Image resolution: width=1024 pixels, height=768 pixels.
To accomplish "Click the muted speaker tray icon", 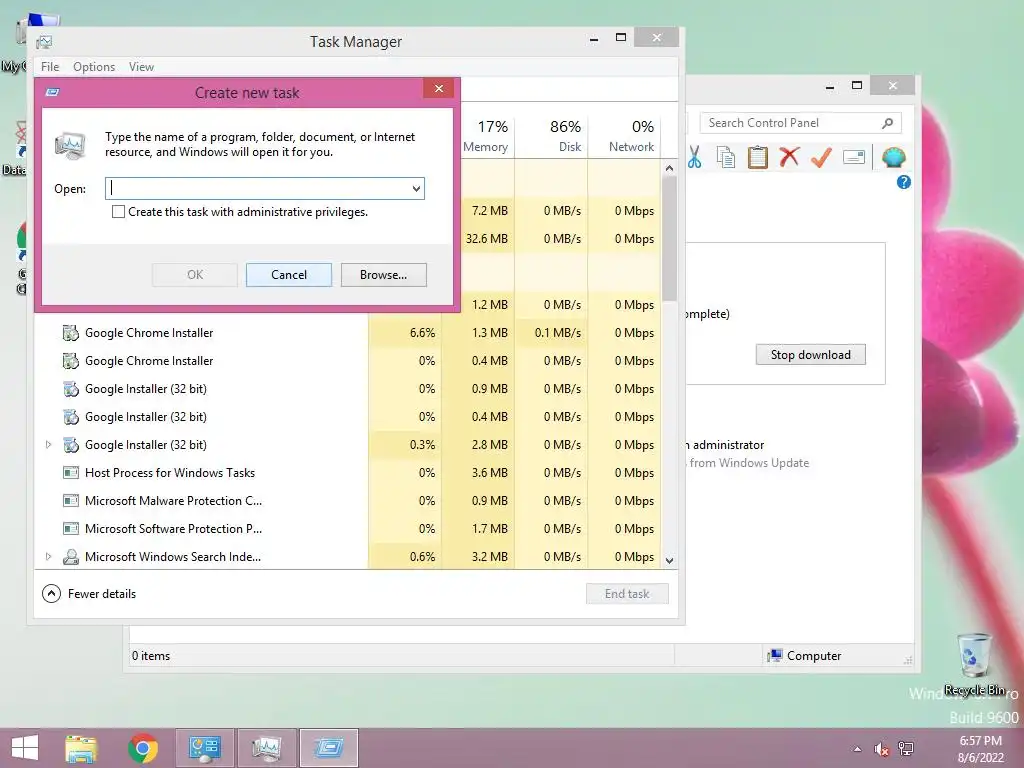I will click(x=882, y=749).
